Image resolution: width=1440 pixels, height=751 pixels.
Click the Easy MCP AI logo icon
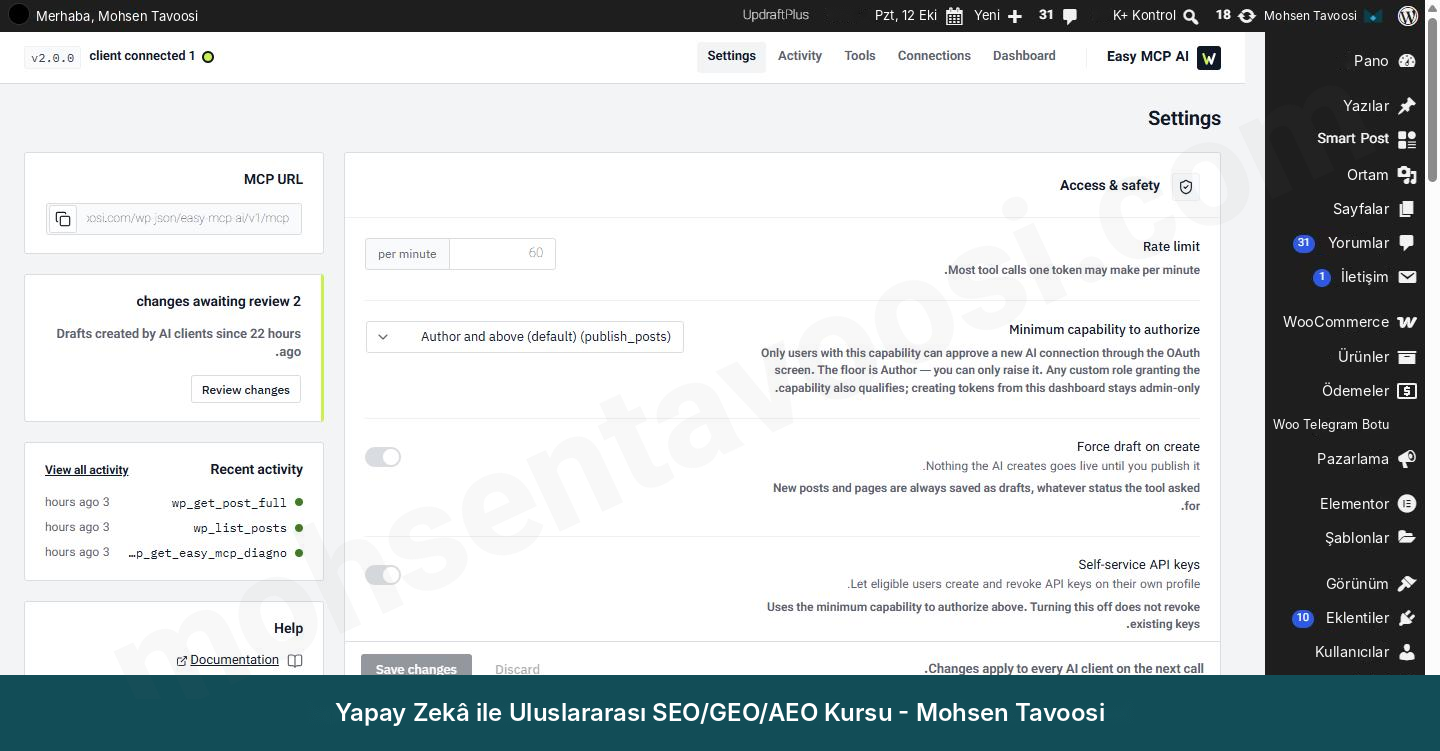1208,58
